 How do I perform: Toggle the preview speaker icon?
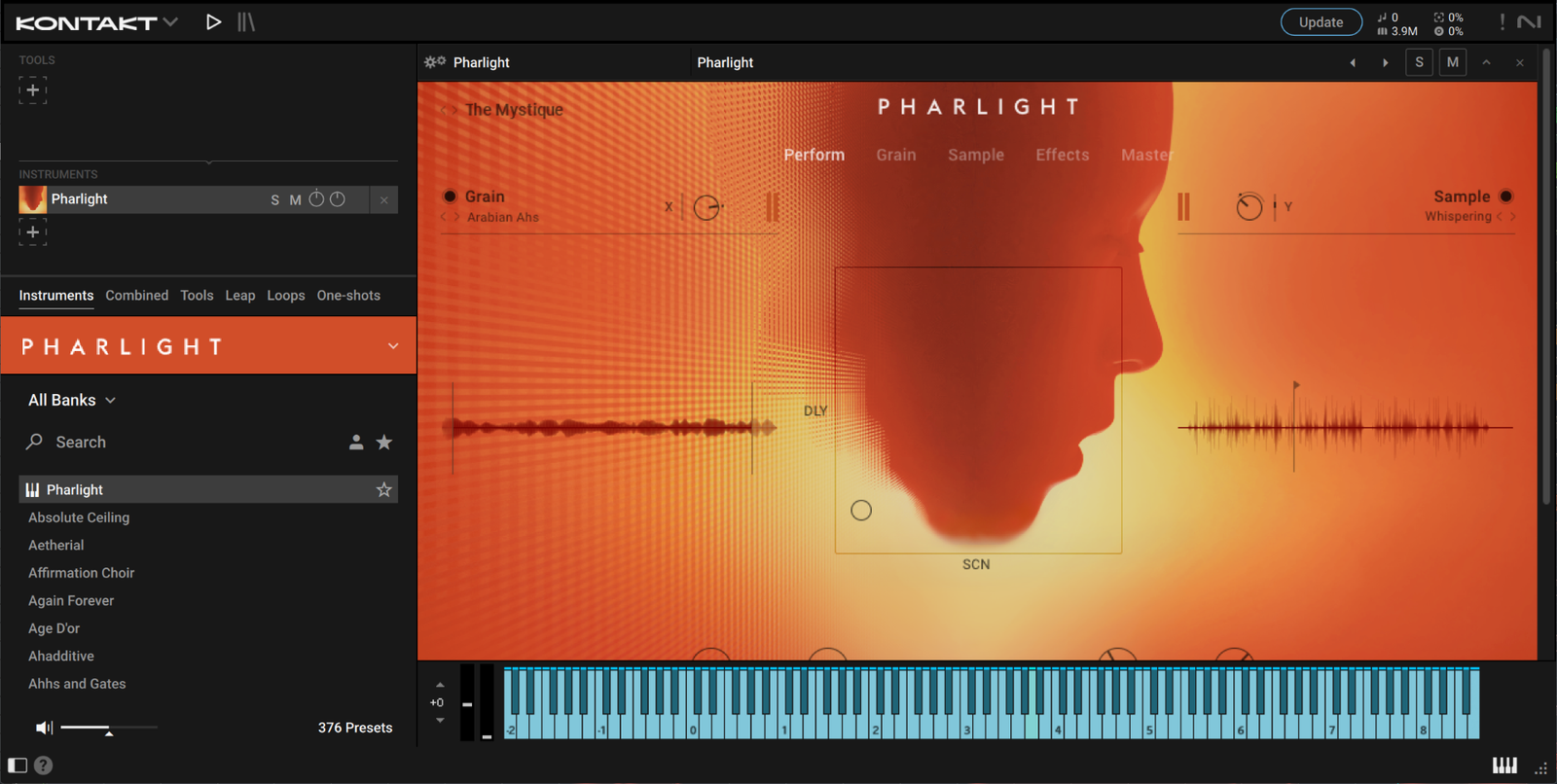click(x=44, y=728)
